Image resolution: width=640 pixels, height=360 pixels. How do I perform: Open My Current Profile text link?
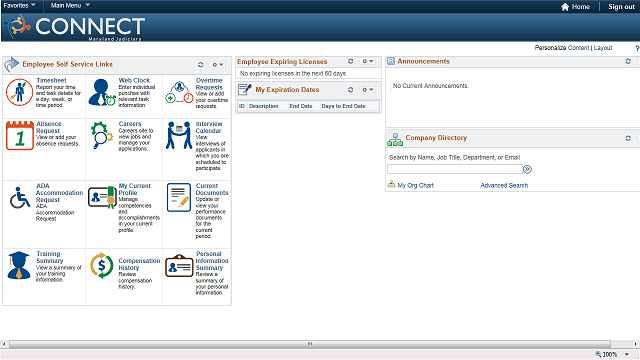pos(134,189)
